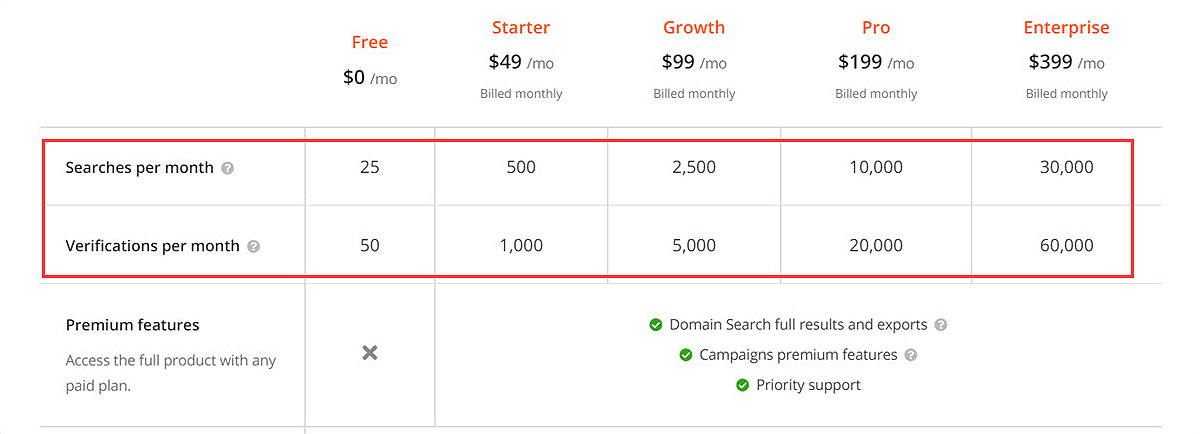This screenshot has height=434, width=1200.
Task: Select the Free plan heading
Action: 370,42
